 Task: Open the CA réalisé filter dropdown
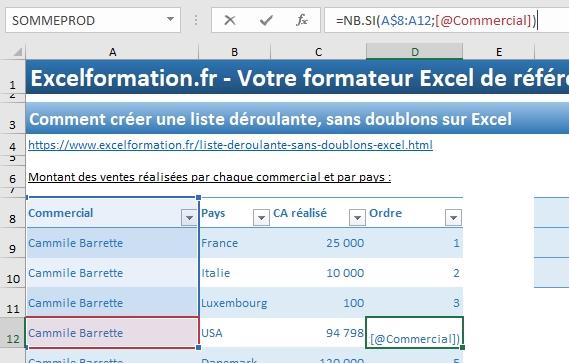pos(357,218)
